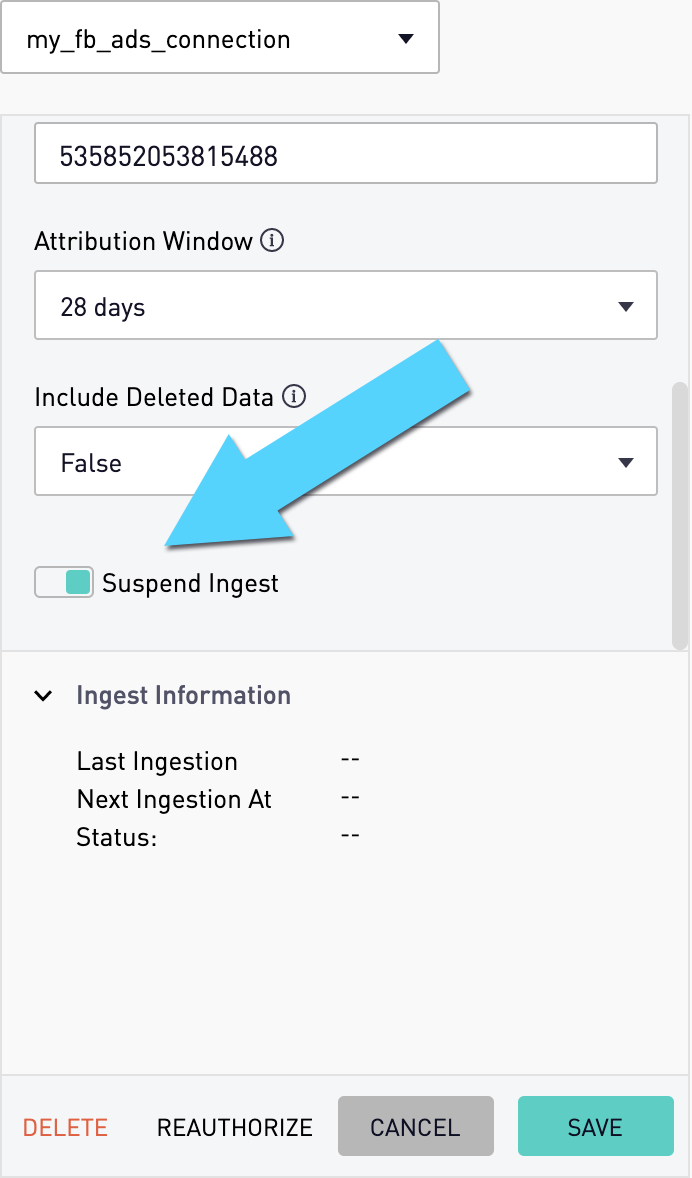Click the Ingest Information section heading
Image resolution: width=692 pixels, height=1178 pixels.
[x=183, y=696]
